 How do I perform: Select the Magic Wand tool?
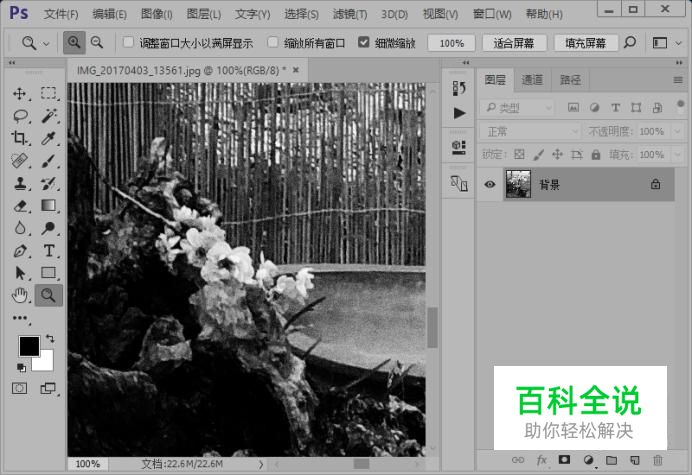49,116
